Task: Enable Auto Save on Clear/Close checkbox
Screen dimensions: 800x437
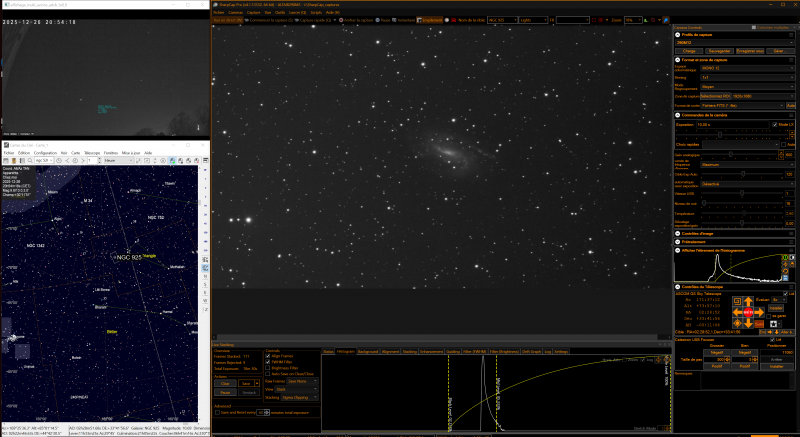Action: (x=268, y=374)
